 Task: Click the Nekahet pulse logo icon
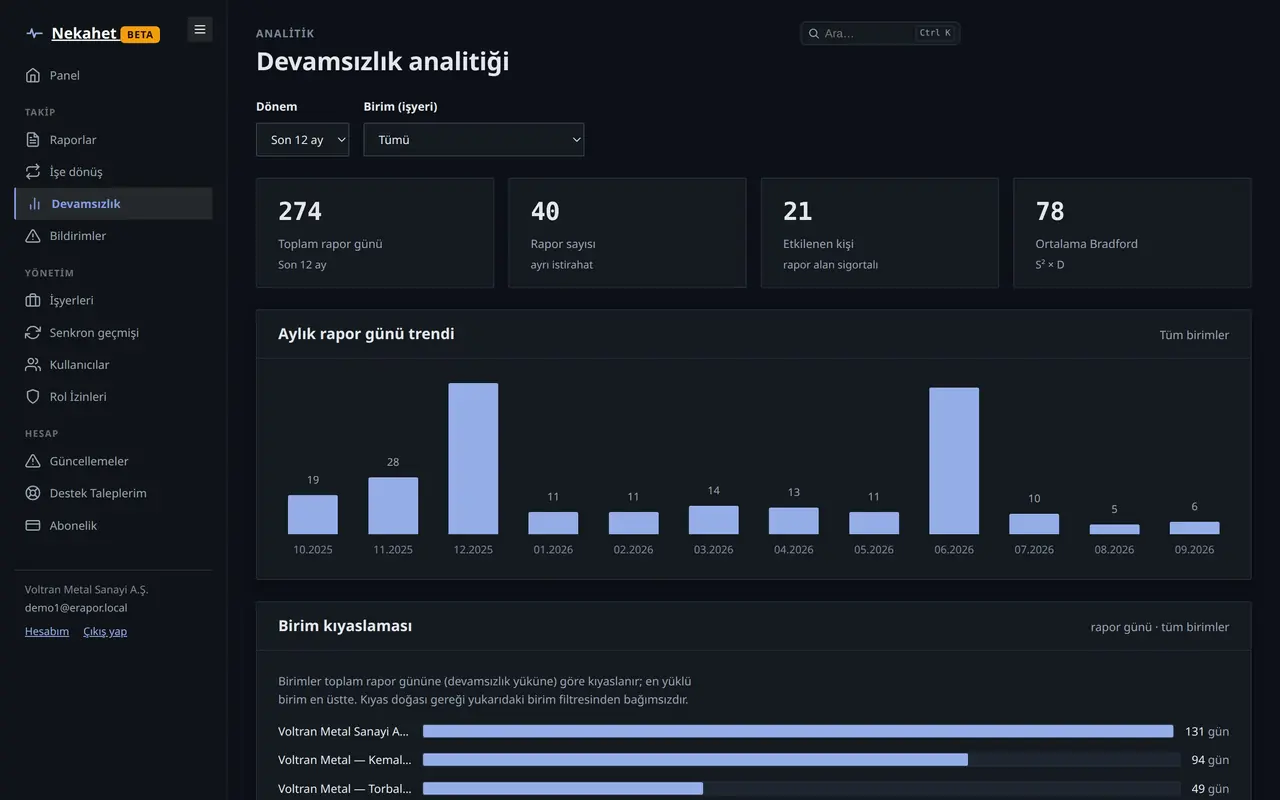(34, 34)
